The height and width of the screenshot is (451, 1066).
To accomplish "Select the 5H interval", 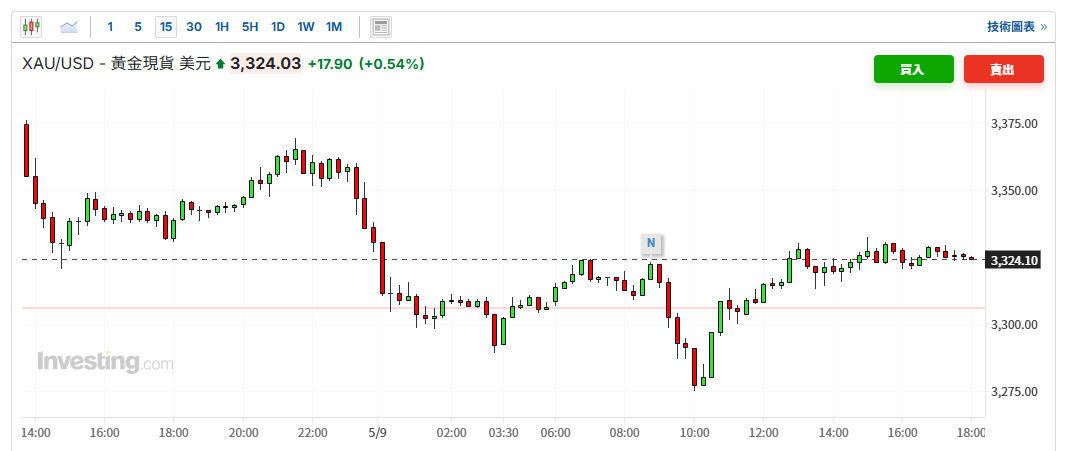I will coord(250,27).
